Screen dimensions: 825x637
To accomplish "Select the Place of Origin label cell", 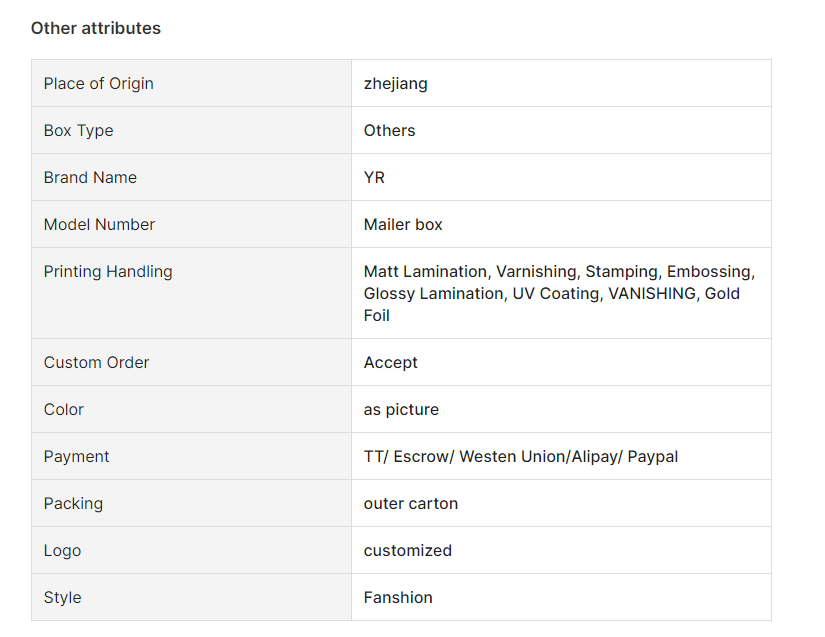I will pos(192,83).
